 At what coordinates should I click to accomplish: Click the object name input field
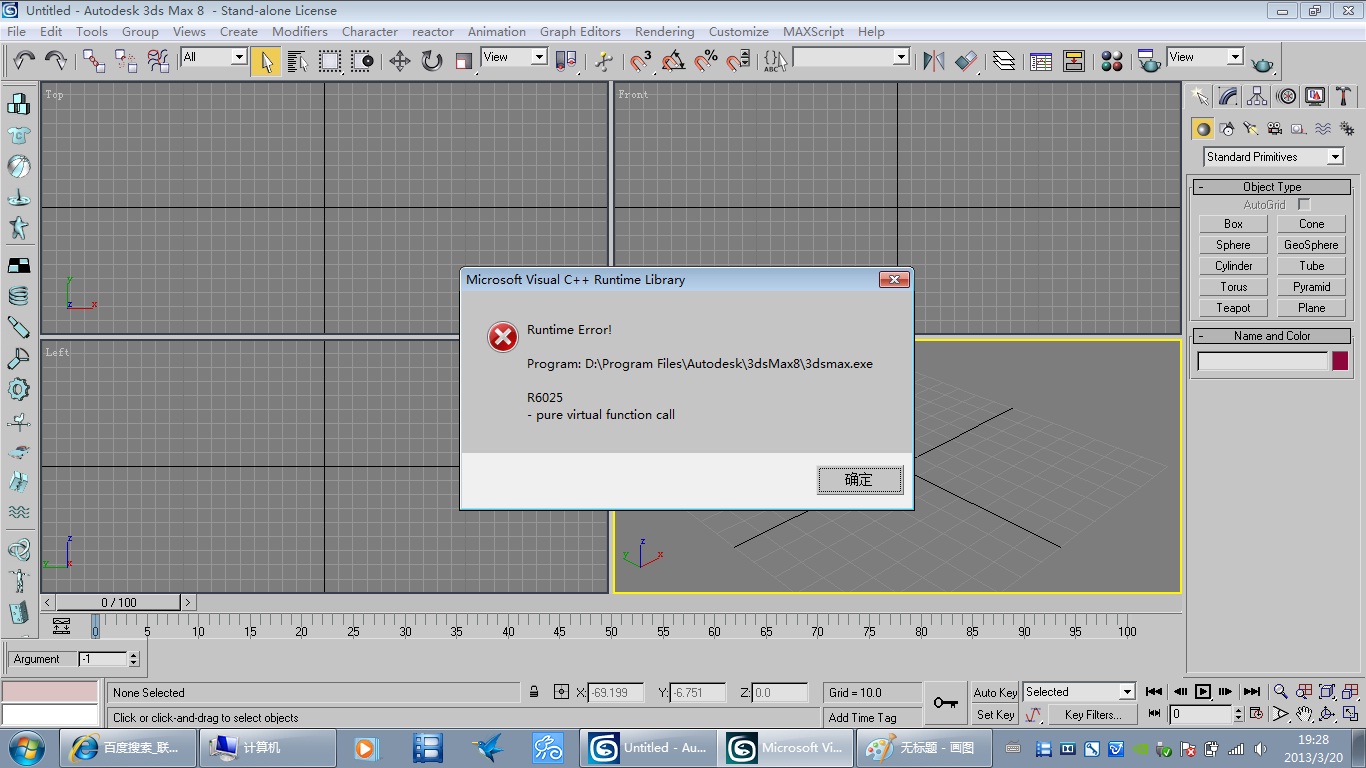[1263, 362]
